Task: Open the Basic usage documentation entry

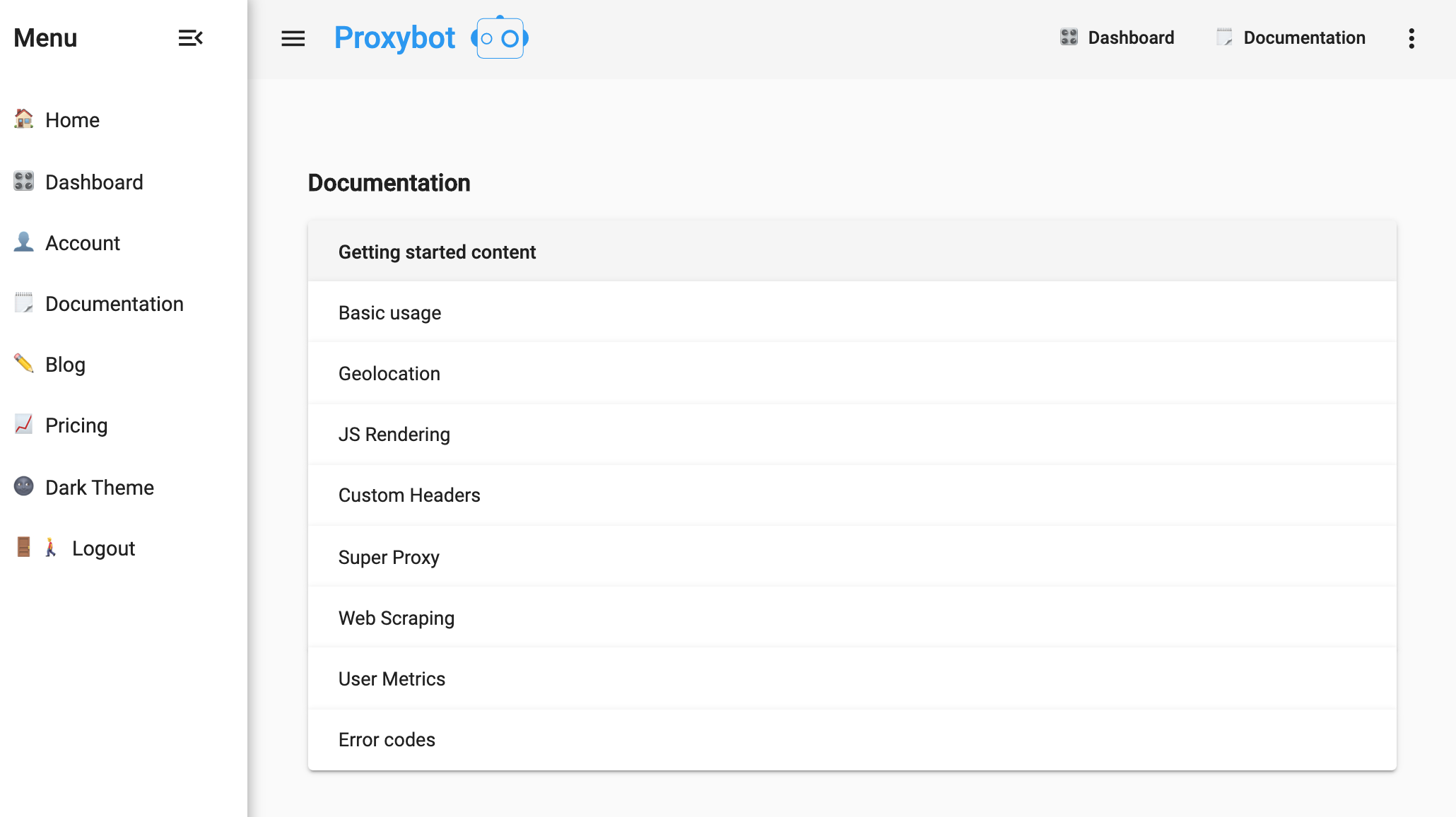Action: [852, 312]
